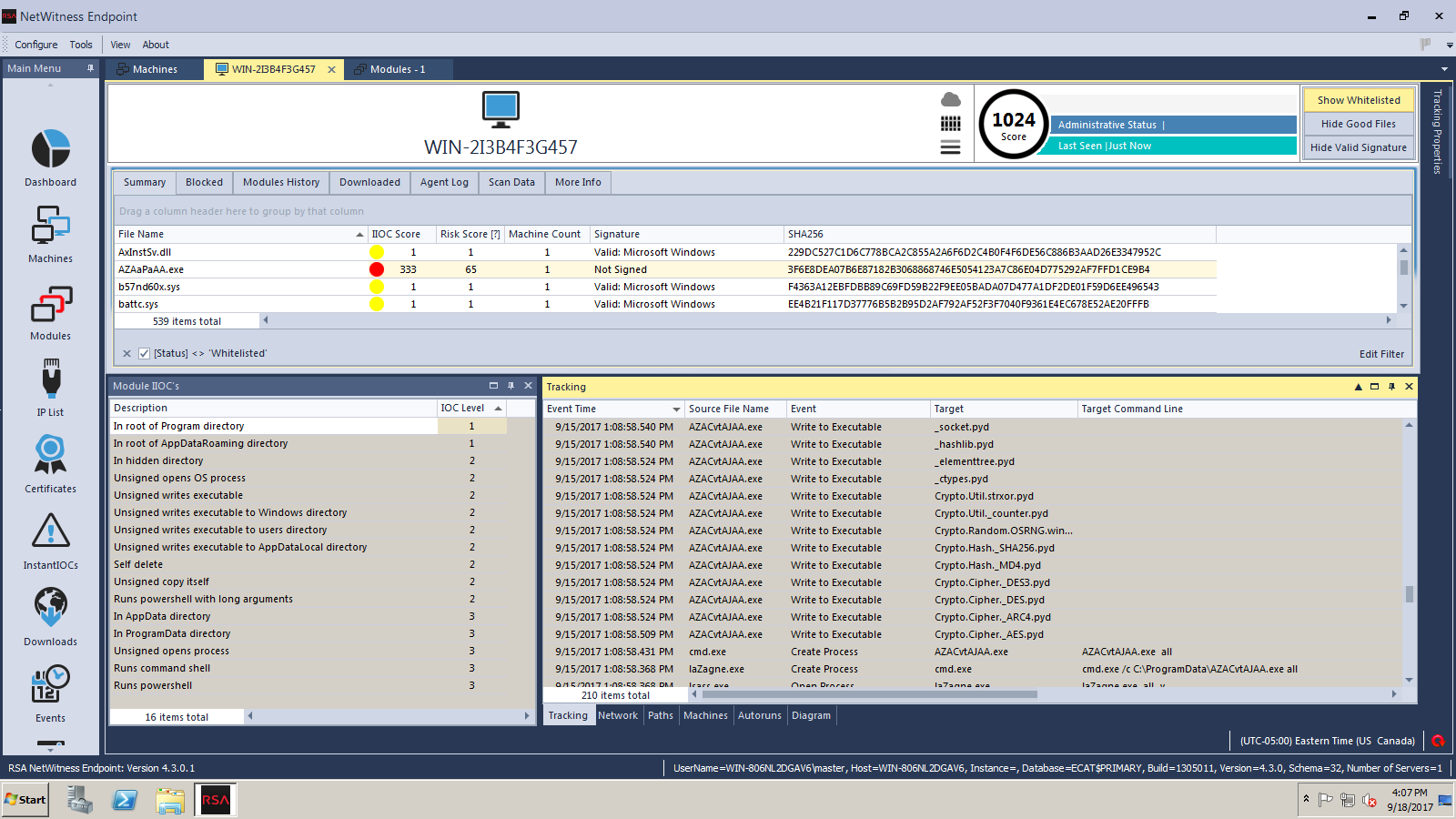
Task: Click the Edit Filter link
Action: (1381, 354)
